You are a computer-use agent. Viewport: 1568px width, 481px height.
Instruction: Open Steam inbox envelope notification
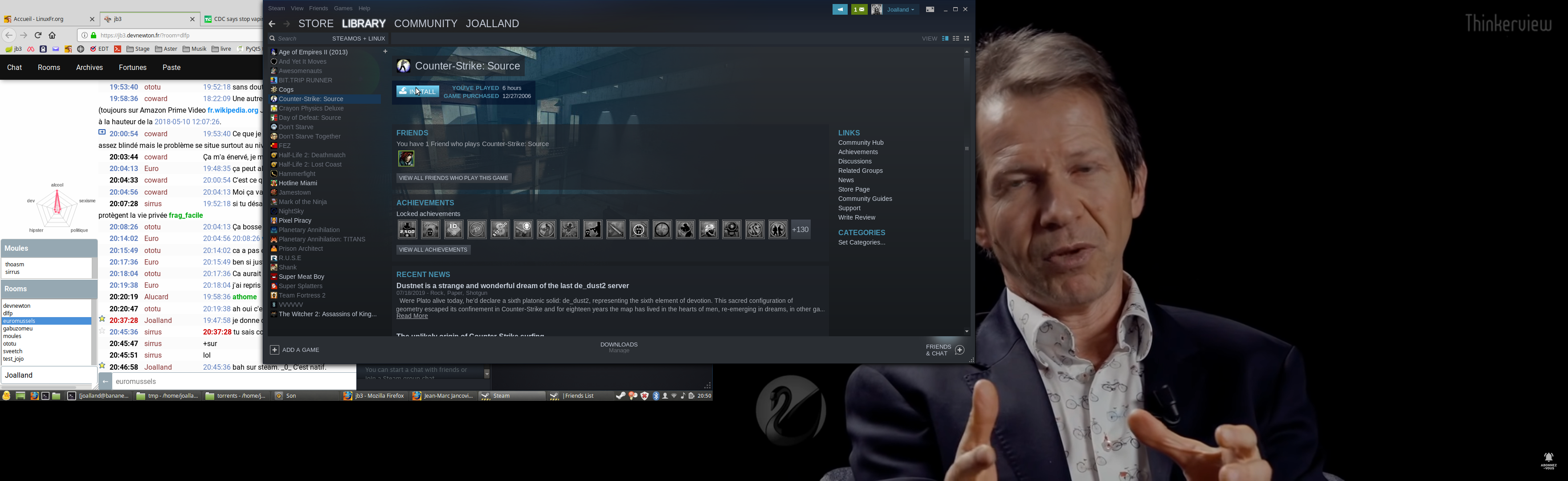859,9
